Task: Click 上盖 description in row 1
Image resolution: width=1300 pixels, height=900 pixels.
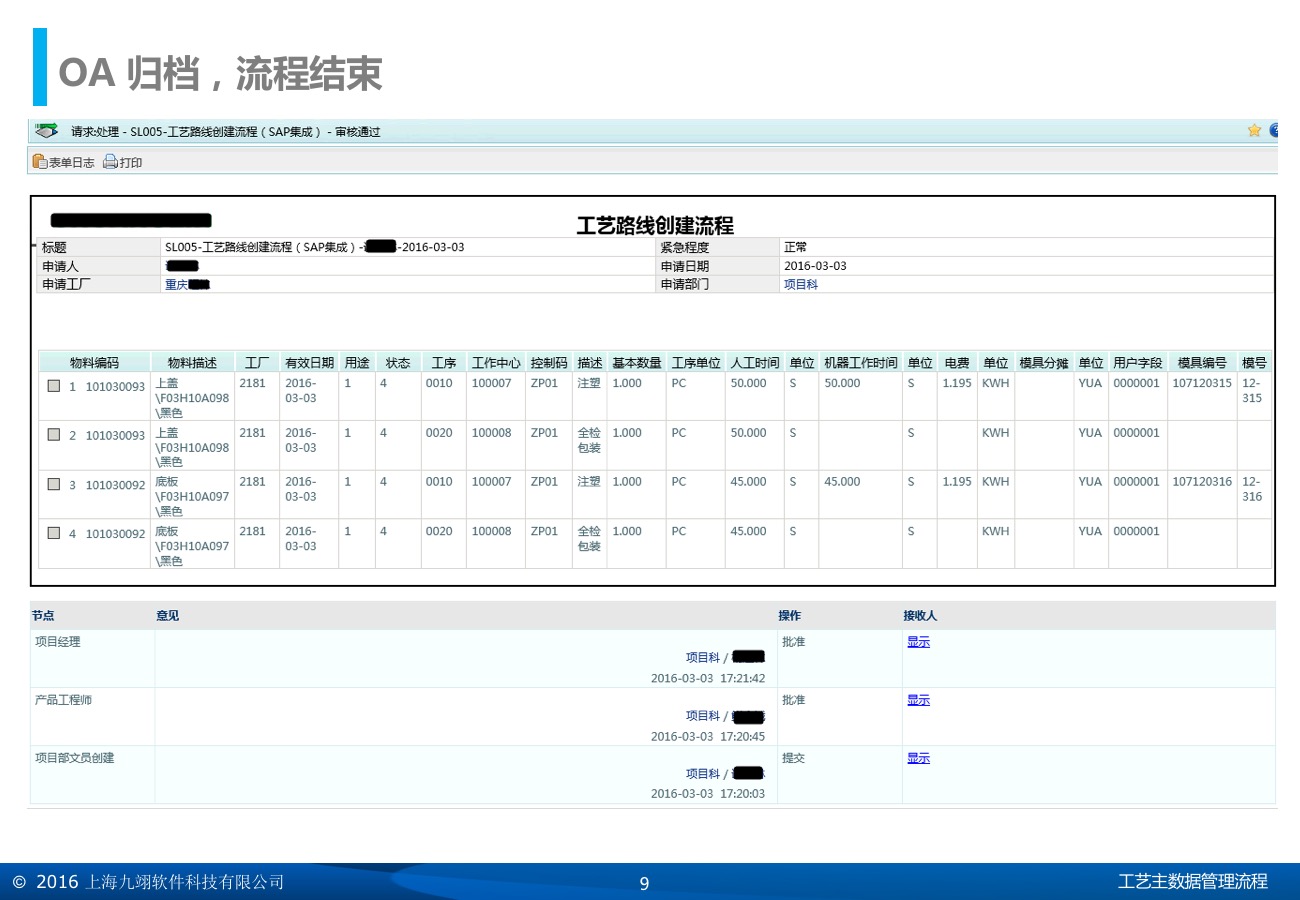Action: pos(192,398)
